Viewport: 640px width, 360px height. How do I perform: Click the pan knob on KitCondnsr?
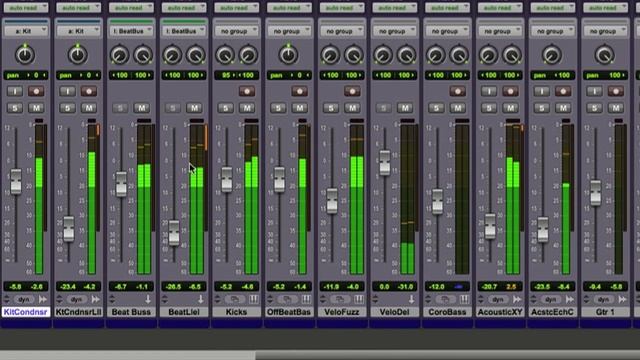click(25, 55)
